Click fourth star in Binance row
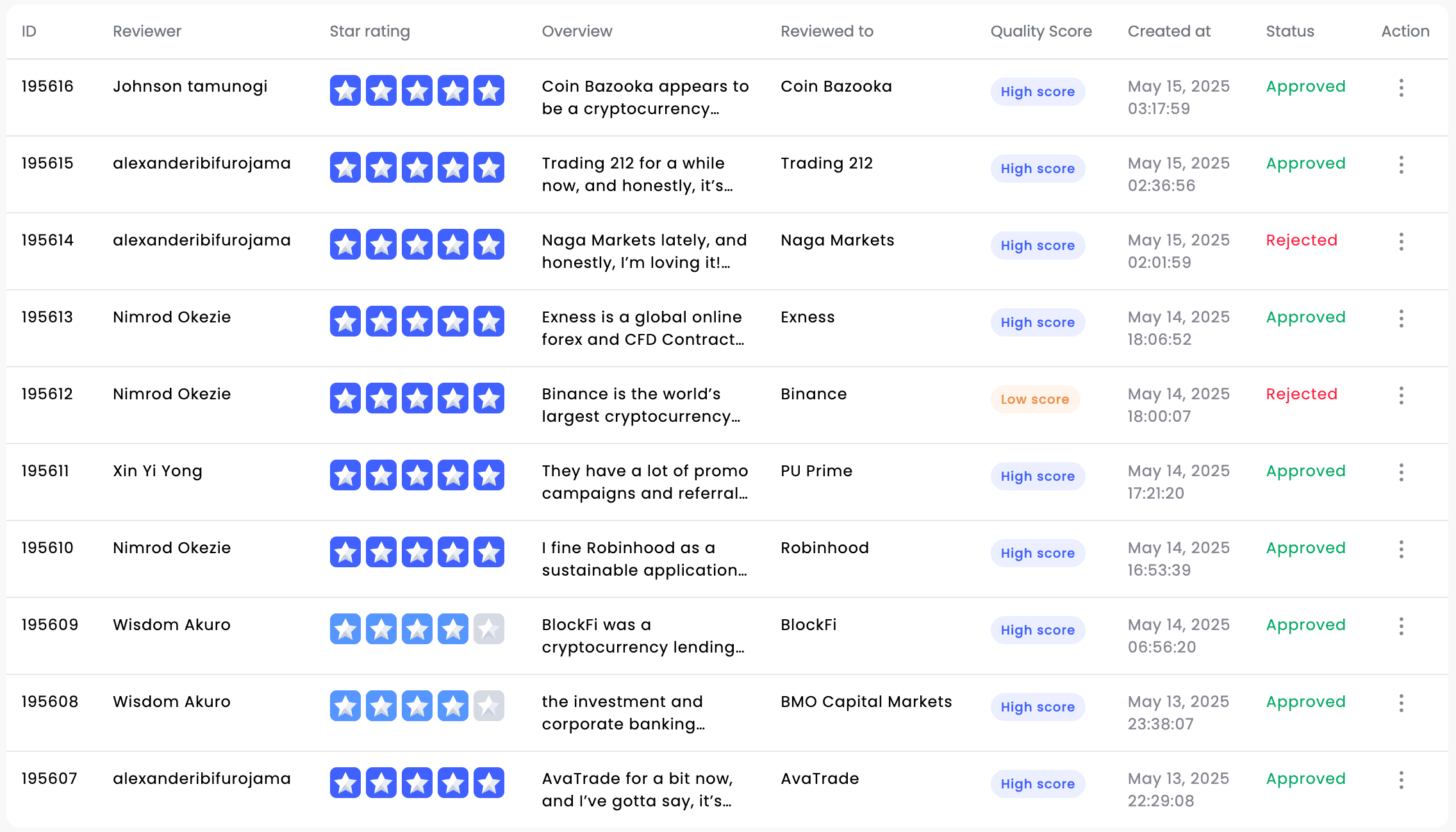Screen dimensions: 1456x832 [x=453, y=398]
